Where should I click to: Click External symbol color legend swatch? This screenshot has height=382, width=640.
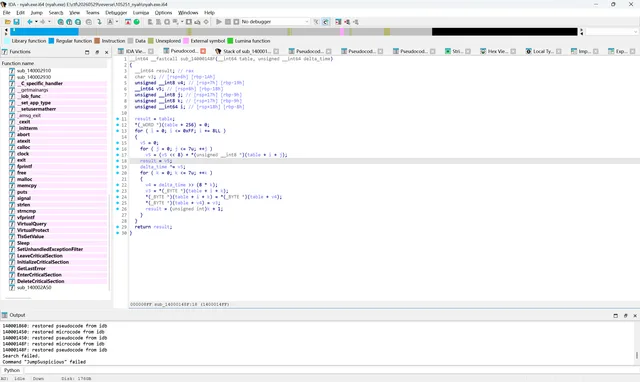(186, 41)
